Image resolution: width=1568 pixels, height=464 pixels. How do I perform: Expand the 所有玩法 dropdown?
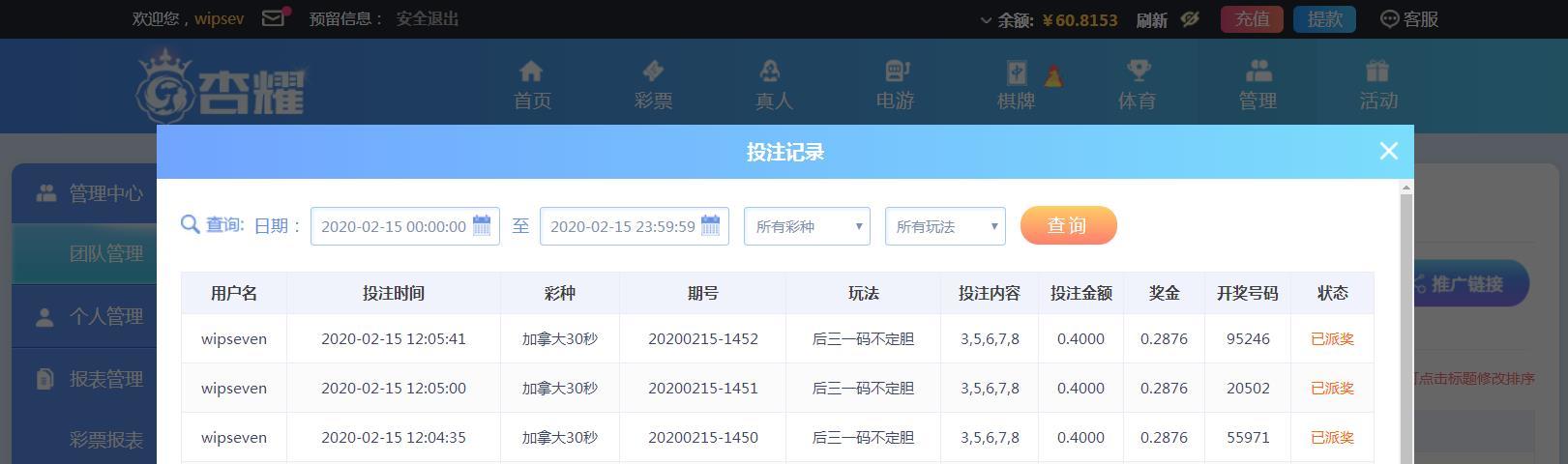pyautogui.click(x=945, y=226)
